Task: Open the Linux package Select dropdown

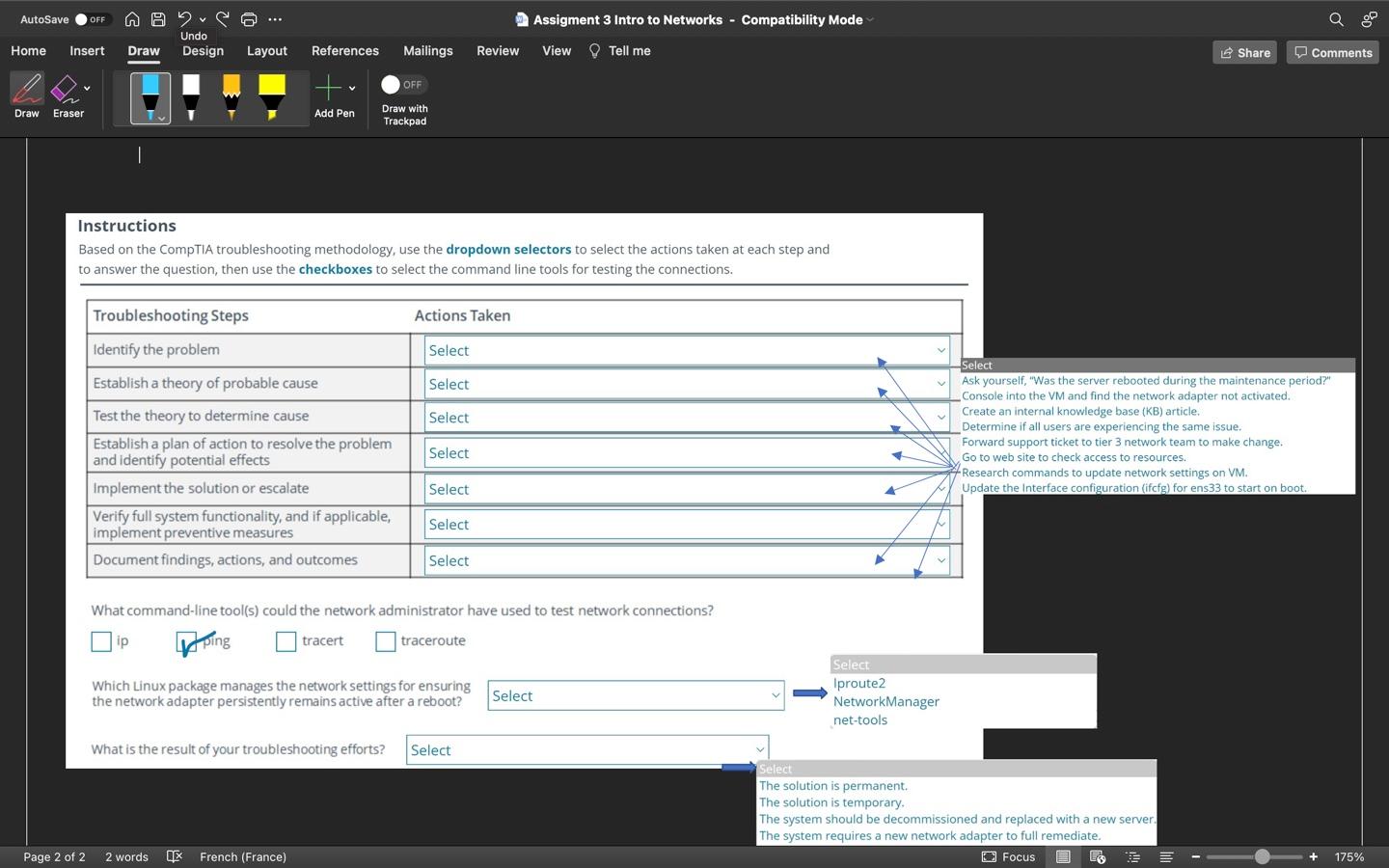Action: point(636,695)
